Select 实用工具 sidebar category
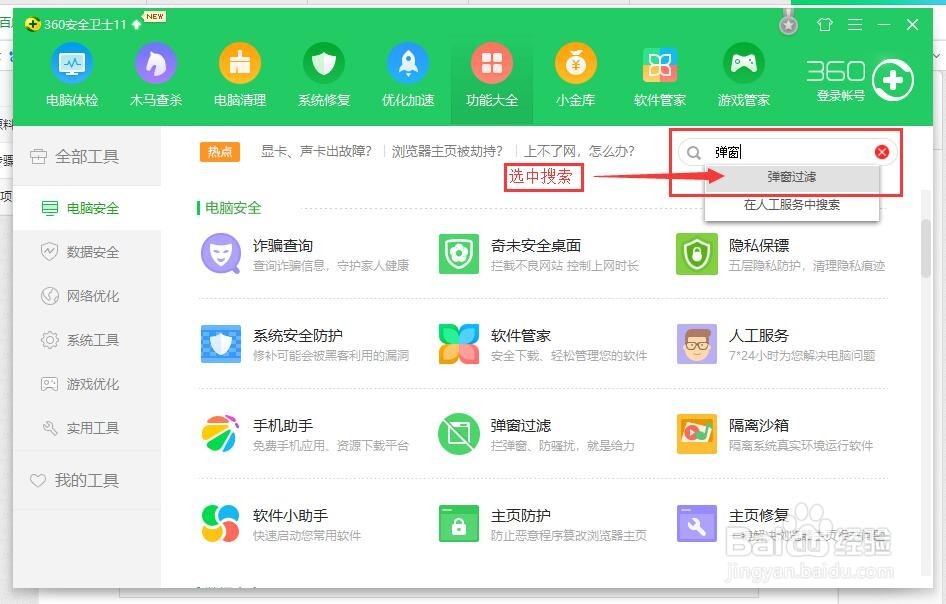The image size is (946, 604). coord(87,428)
